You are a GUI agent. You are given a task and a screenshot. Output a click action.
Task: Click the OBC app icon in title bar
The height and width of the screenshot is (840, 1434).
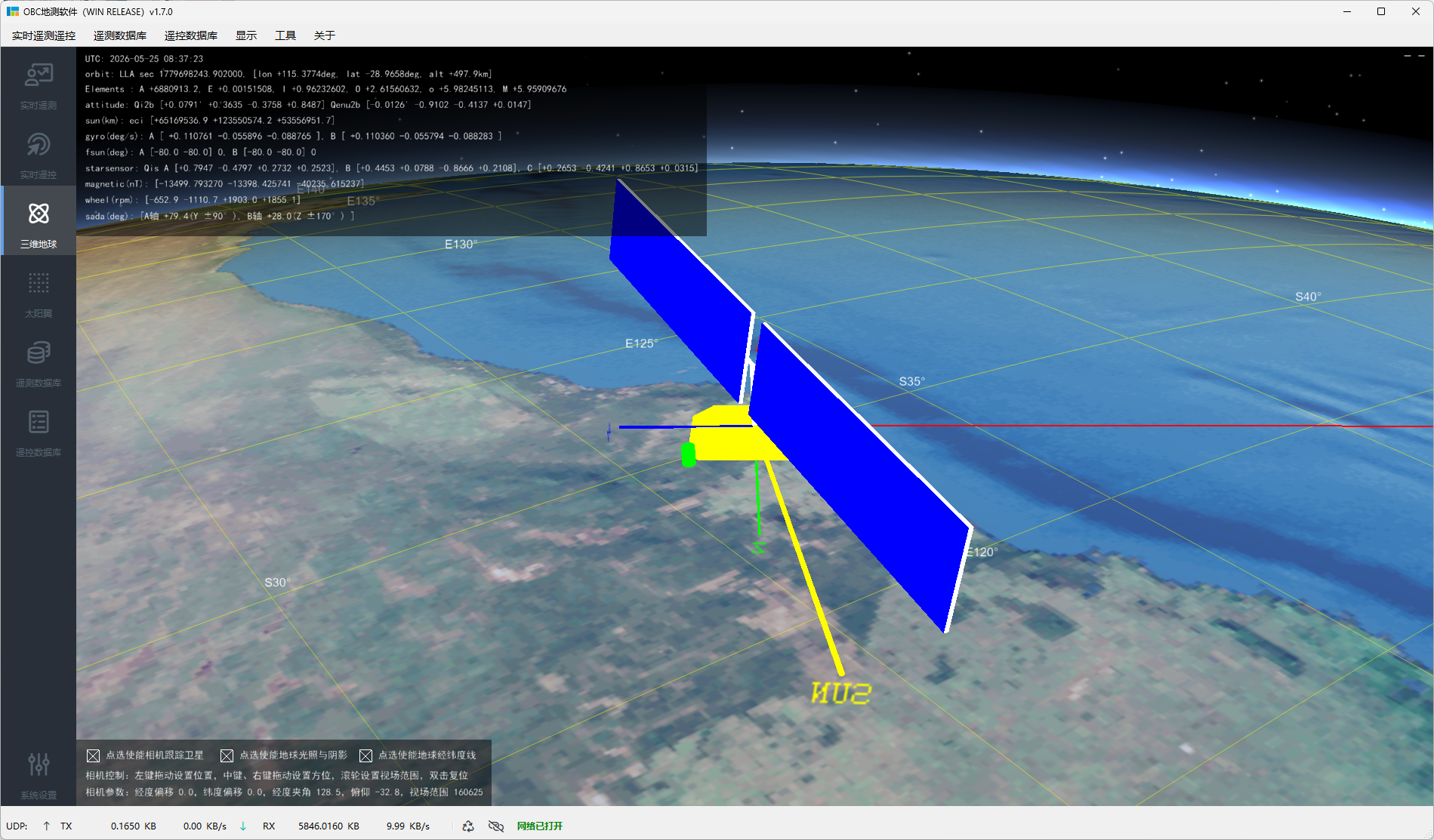click(13, 11)
